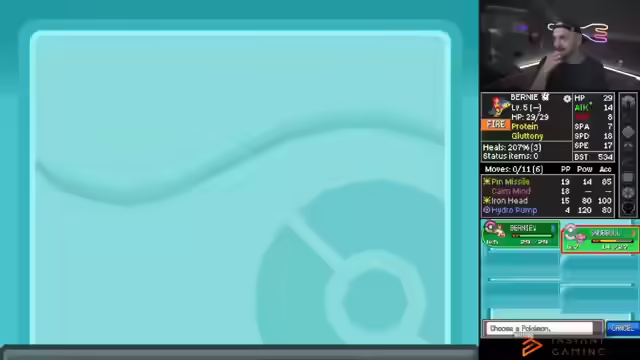Click the bottommost badge in the badge column

[x=628, y=208]
